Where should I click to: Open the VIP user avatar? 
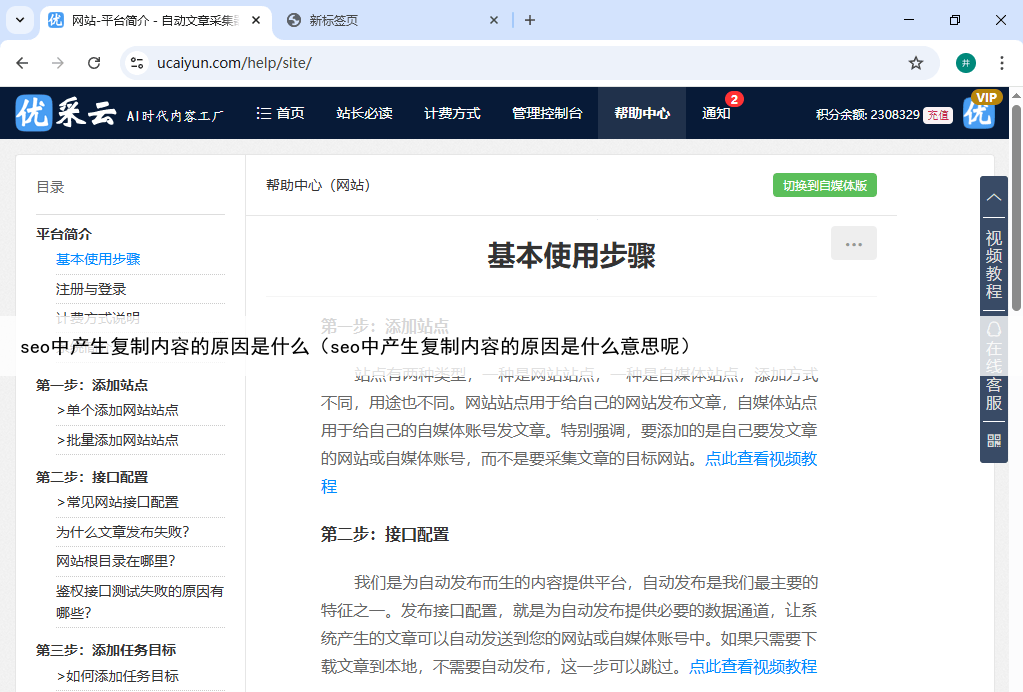point(979,112)
